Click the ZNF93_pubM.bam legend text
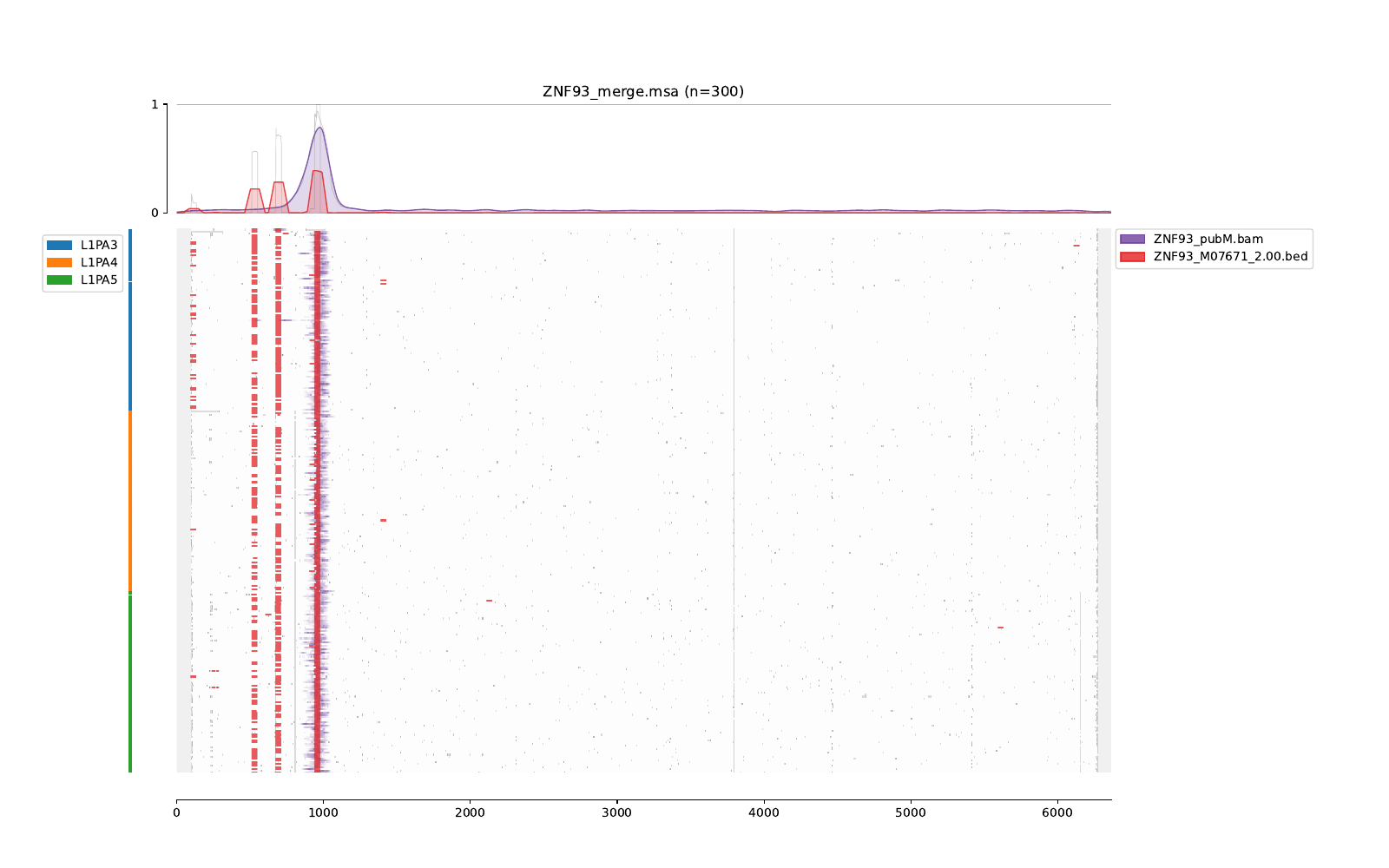The image size is (1389, 868). [x=1208, y=240]
